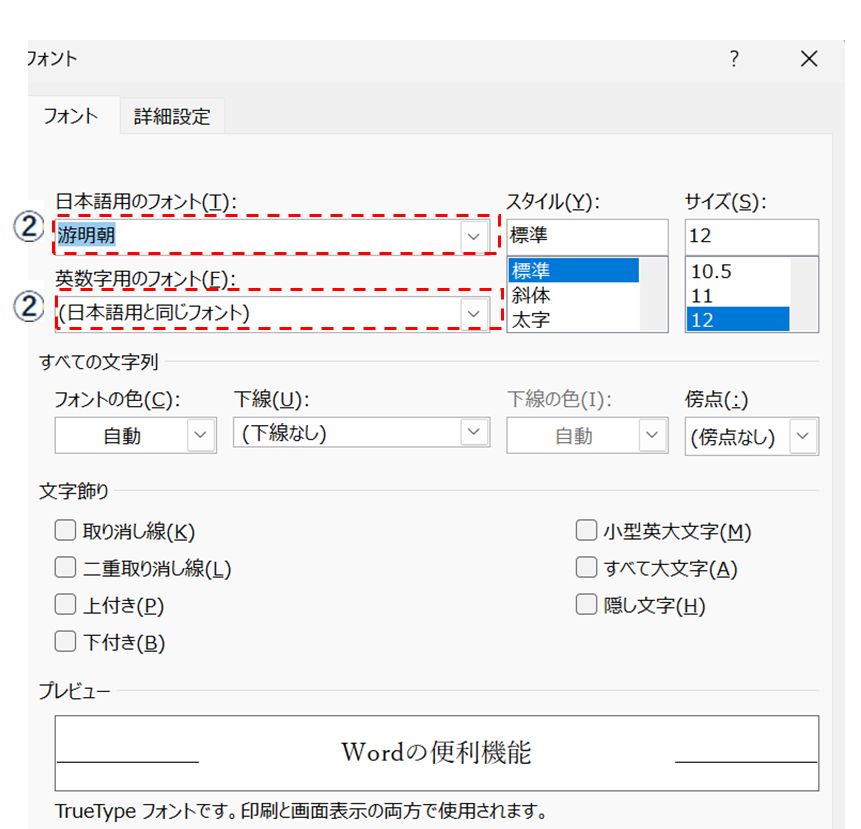Screen dimensions: 861x829
Task: Check the 二重取り消し線 option
Action: tap(66, 568)
